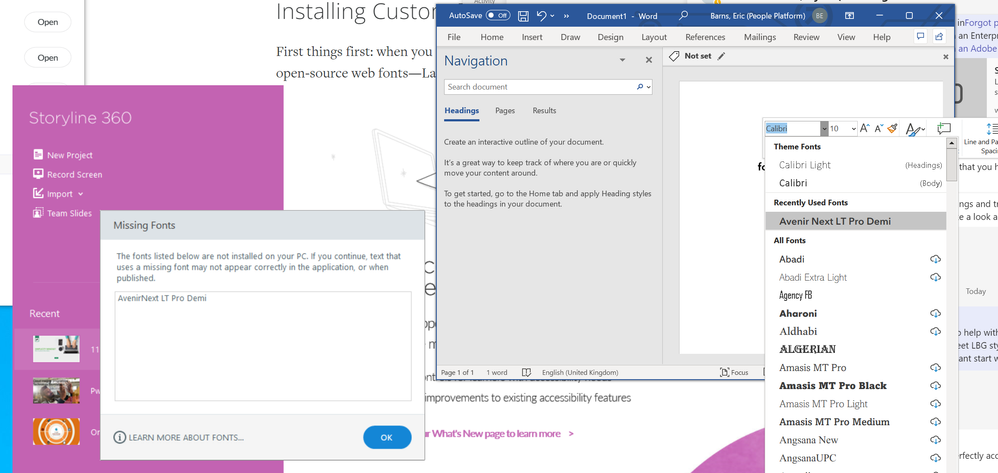The image size is (998, 473).
Task: Click Decrease Font Size icon
Action: (878, 128)
